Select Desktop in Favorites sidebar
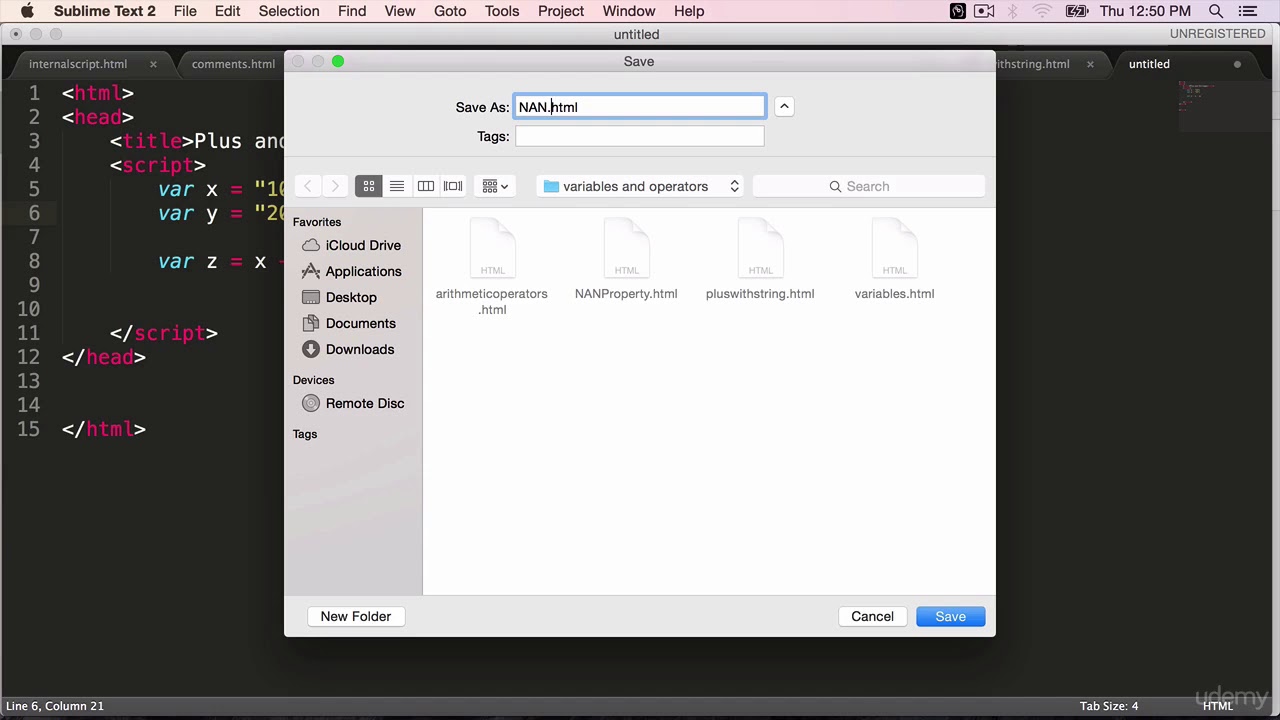Image resolution: width=1280 pixels, height=720 pixels. tap(339, 297)
